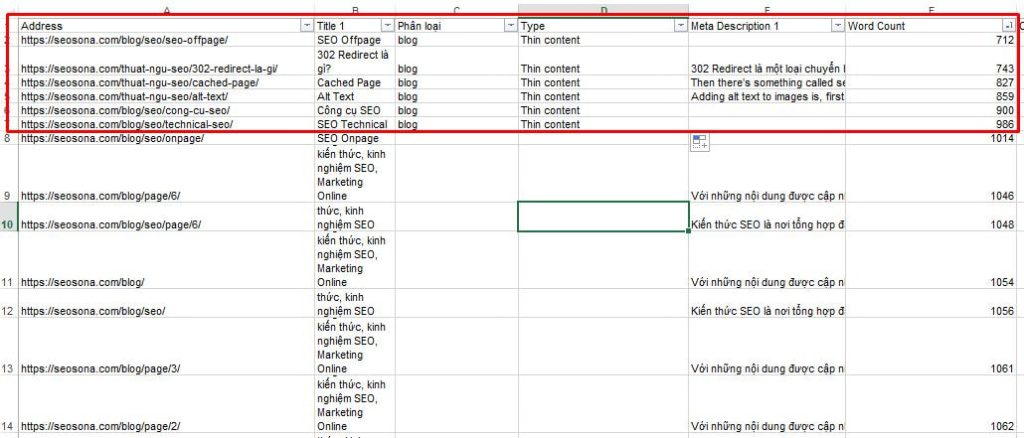Select row 8 by its row header
Viewport: 1024px width, 438px height.
(x=8, y=138)
